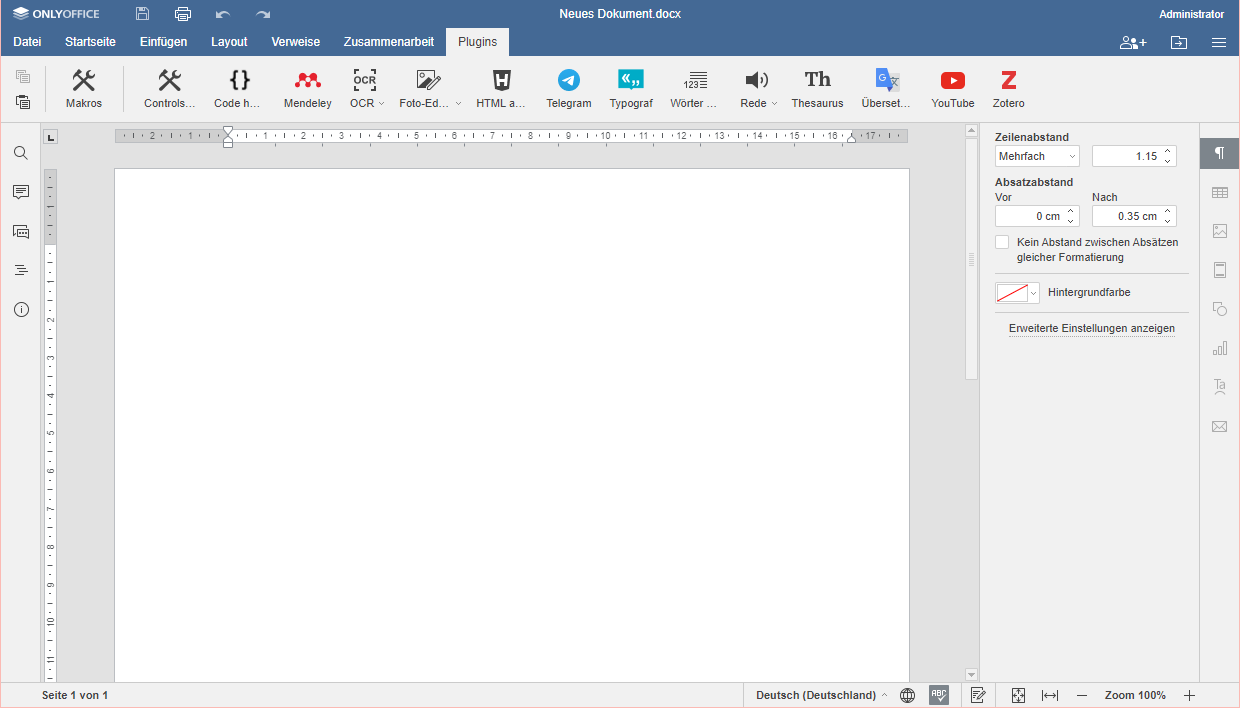1240x708 pixels.
Task: Launch the Zotero plugin
Action: click(1008, 88)
